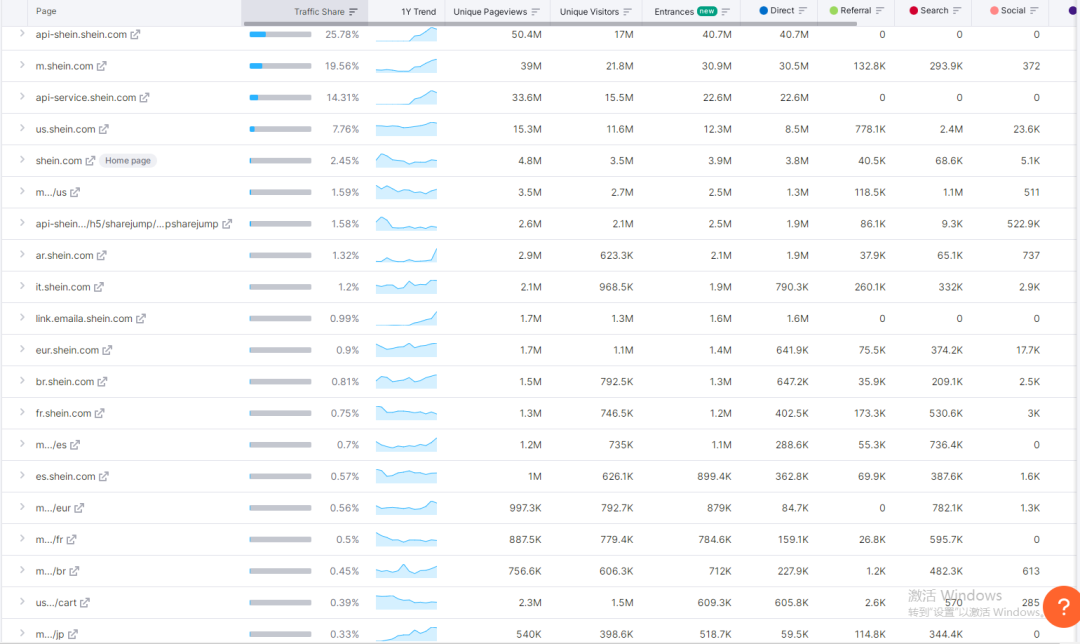Sort table by Referral traffic column
Image resolution: width=1080 pixels, height=644 pixels.
point(880,10)
